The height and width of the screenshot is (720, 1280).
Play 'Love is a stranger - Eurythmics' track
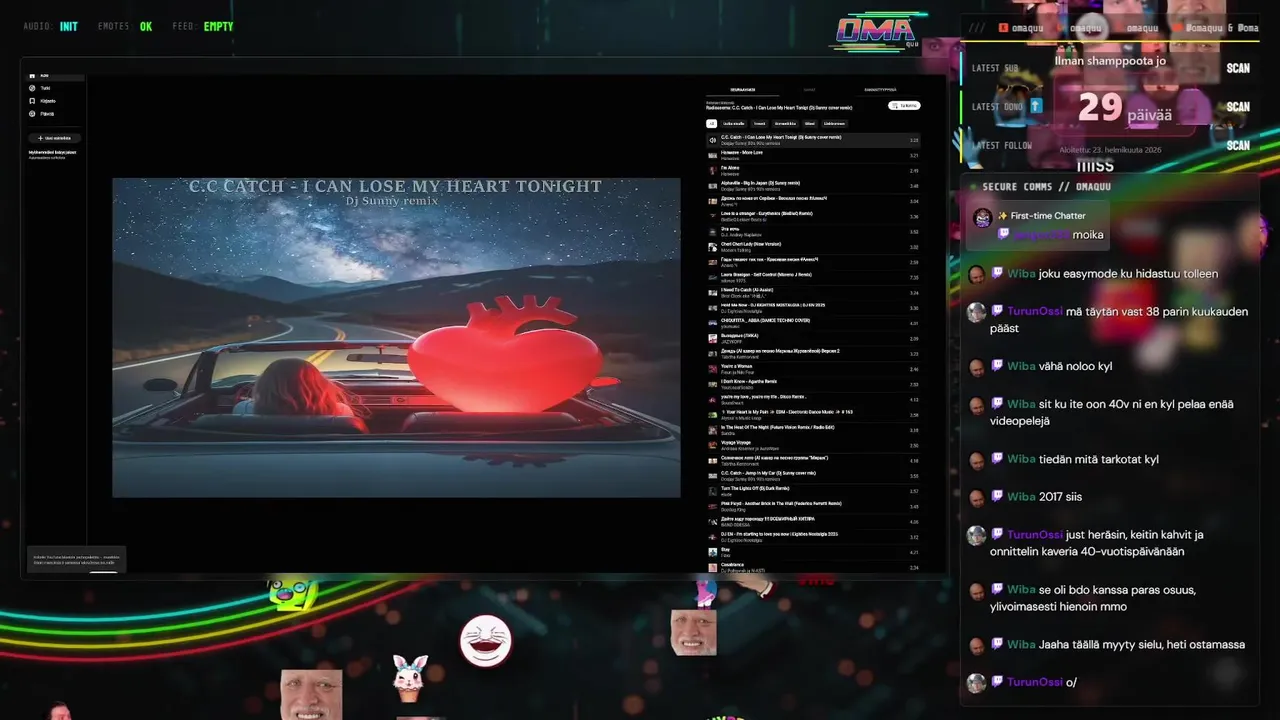point(813,216)
